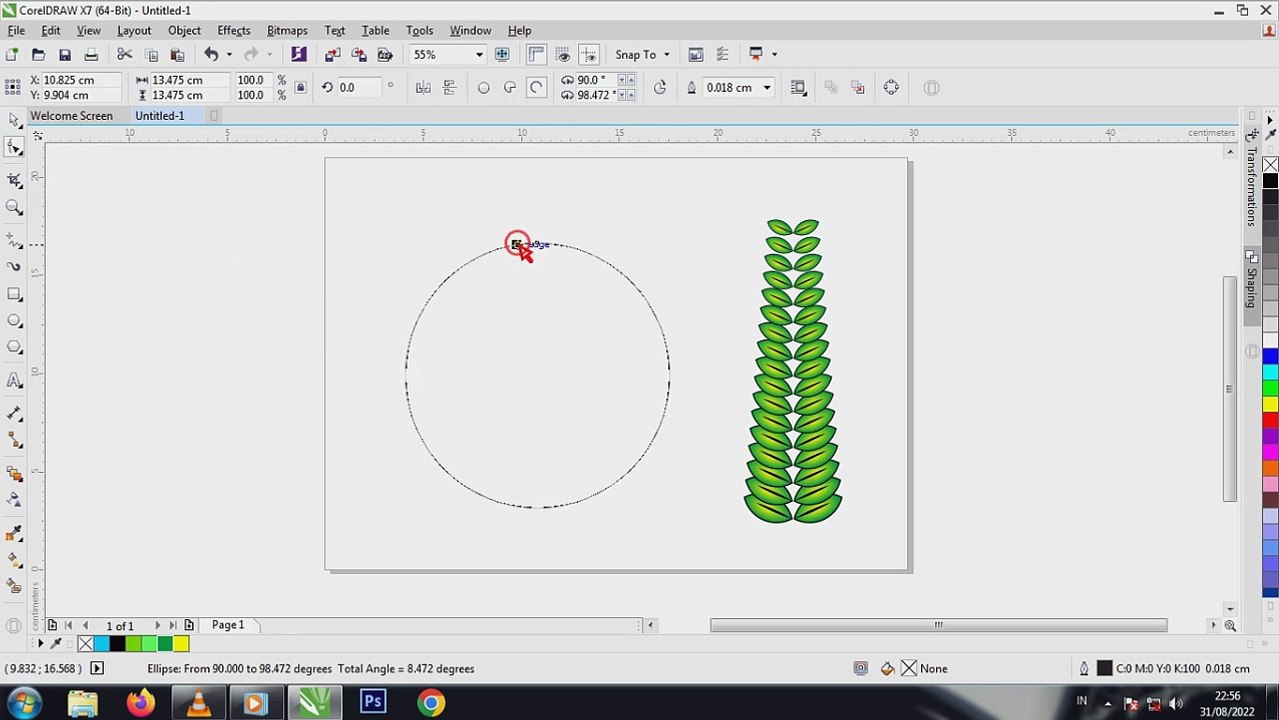Go to next page arrow in navigator

(157, 626)
